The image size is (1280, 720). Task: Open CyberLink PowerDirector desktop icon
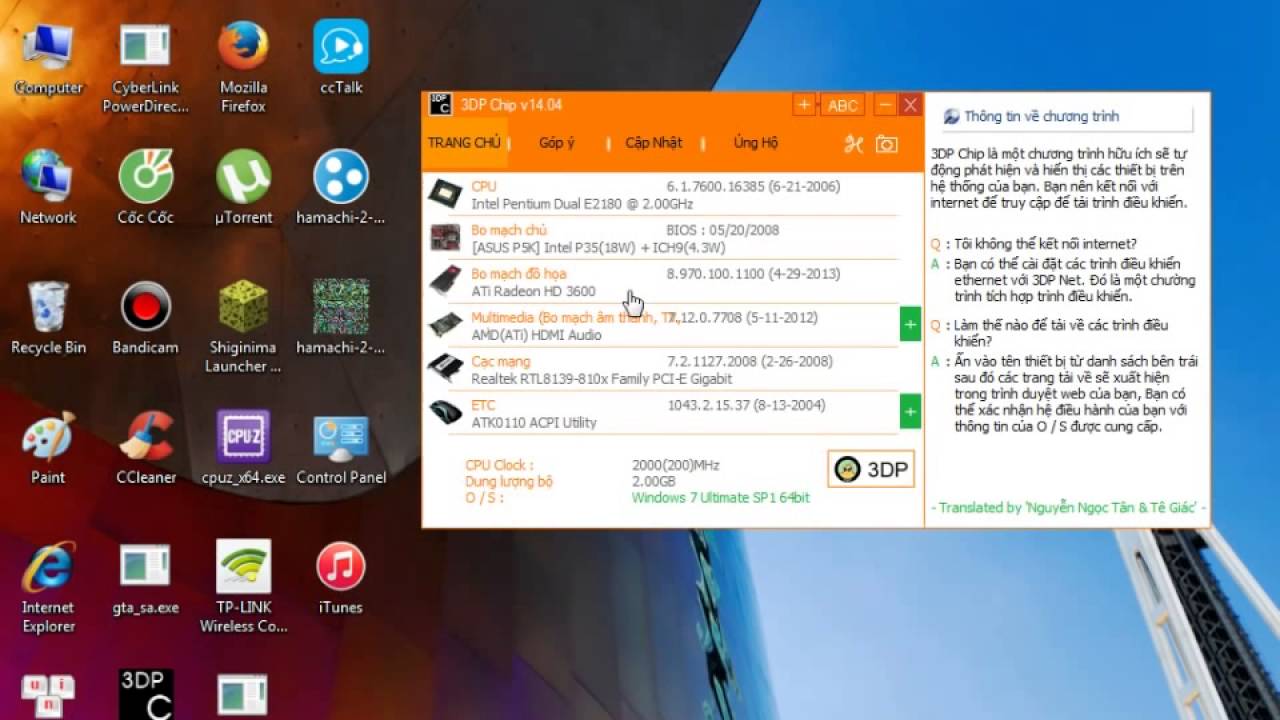[146, 68]
